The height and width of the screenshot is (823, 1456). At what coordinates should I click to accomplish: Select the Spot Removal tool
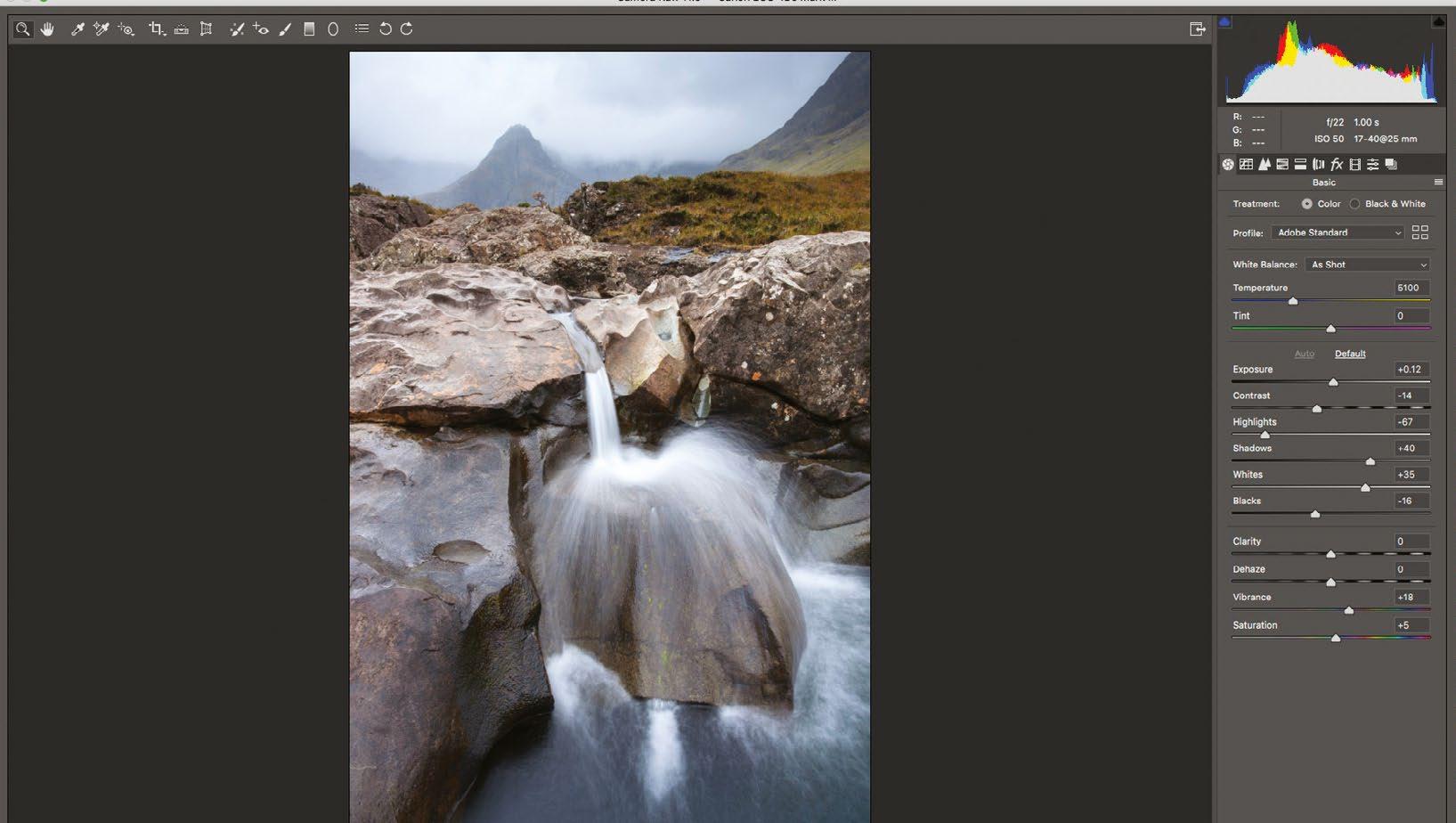pos(237,29)
